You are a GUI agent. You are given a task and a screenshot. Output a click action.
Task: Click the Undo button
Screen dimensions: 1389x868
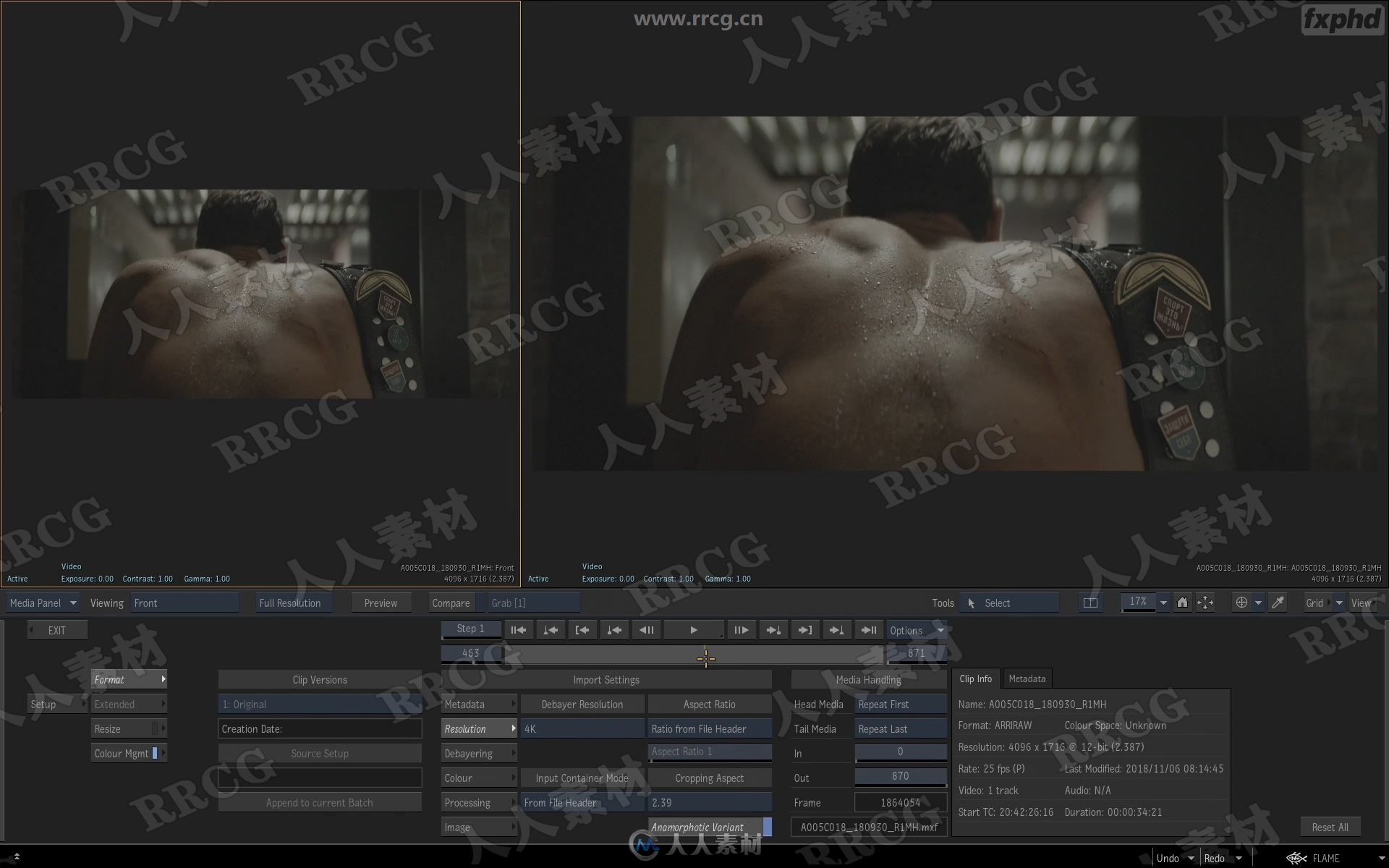coord(1168,858)
